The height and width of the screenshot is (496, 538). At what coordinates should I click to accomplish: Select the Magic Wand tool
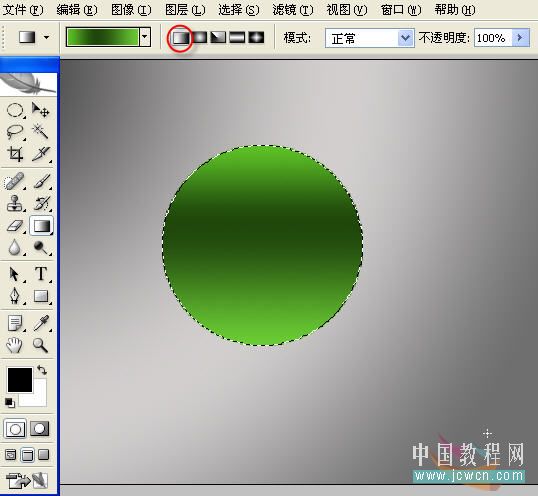tap(41, 132)
